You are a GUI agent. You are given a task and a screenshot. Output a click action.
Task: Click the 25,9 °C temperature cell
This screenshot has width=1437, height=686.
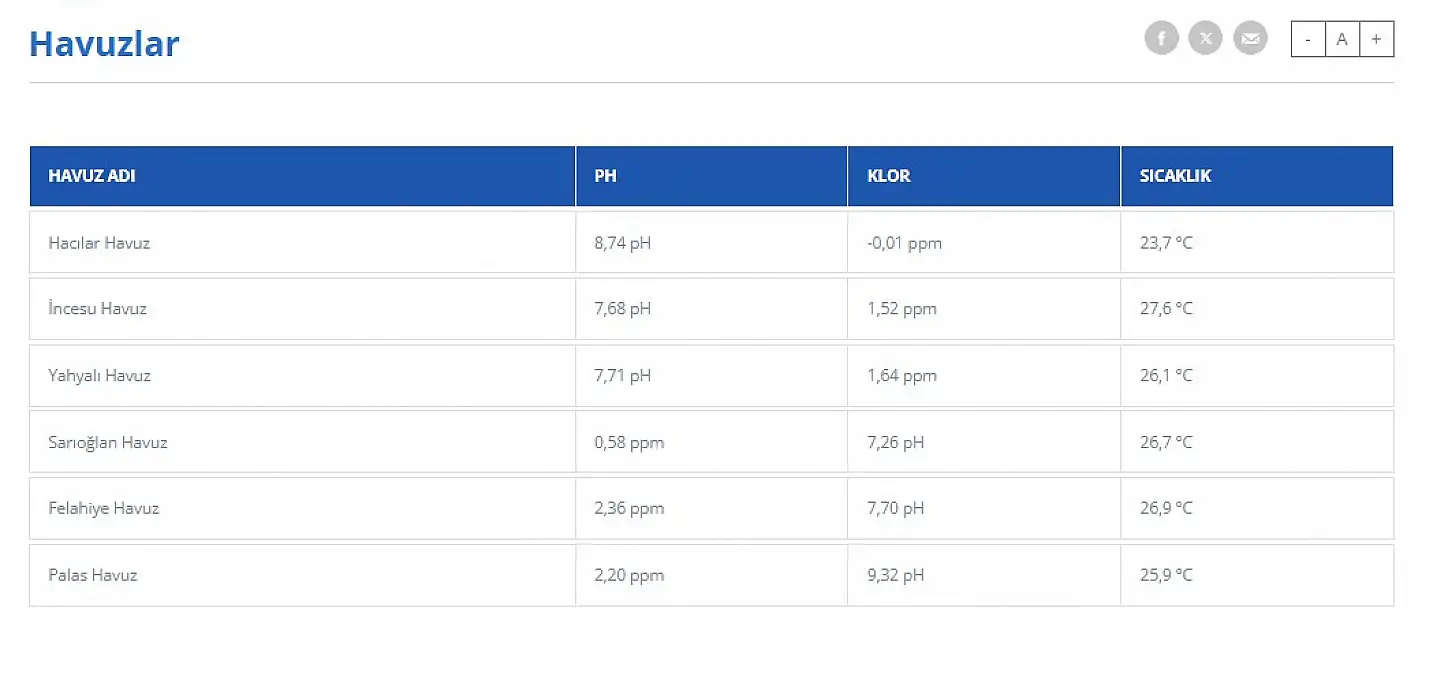click(1166, 575)
